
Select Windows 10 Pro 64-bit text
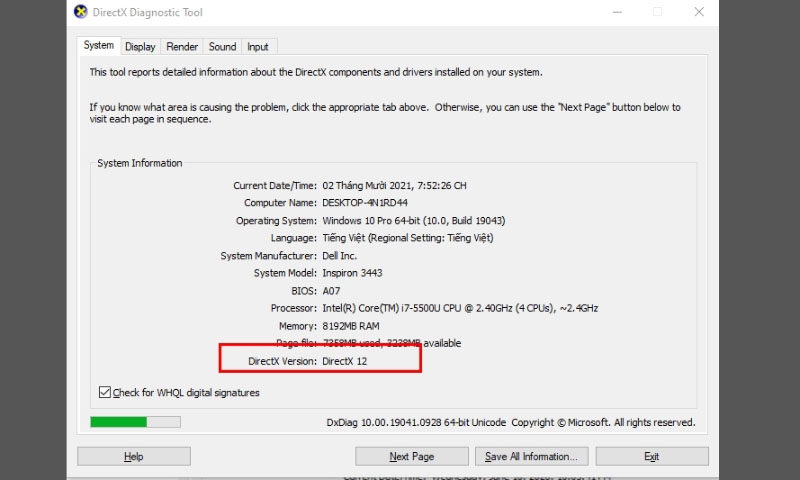(x=414, y=221)
